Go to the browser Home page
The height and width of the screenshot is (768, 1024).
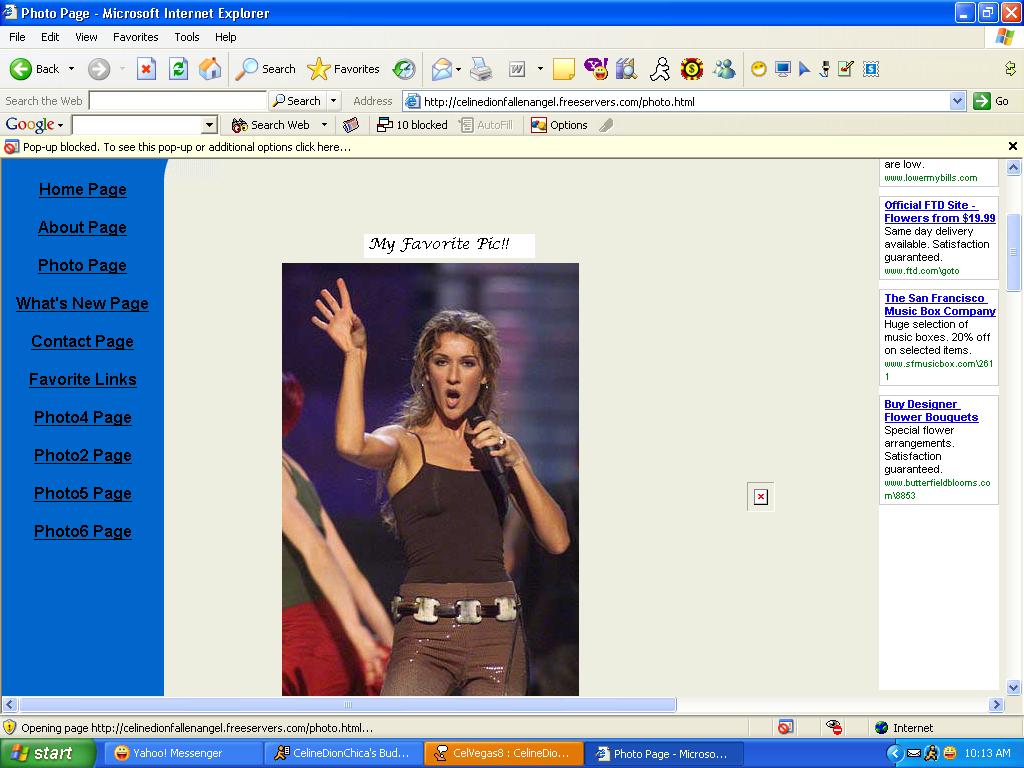point(210,69)
